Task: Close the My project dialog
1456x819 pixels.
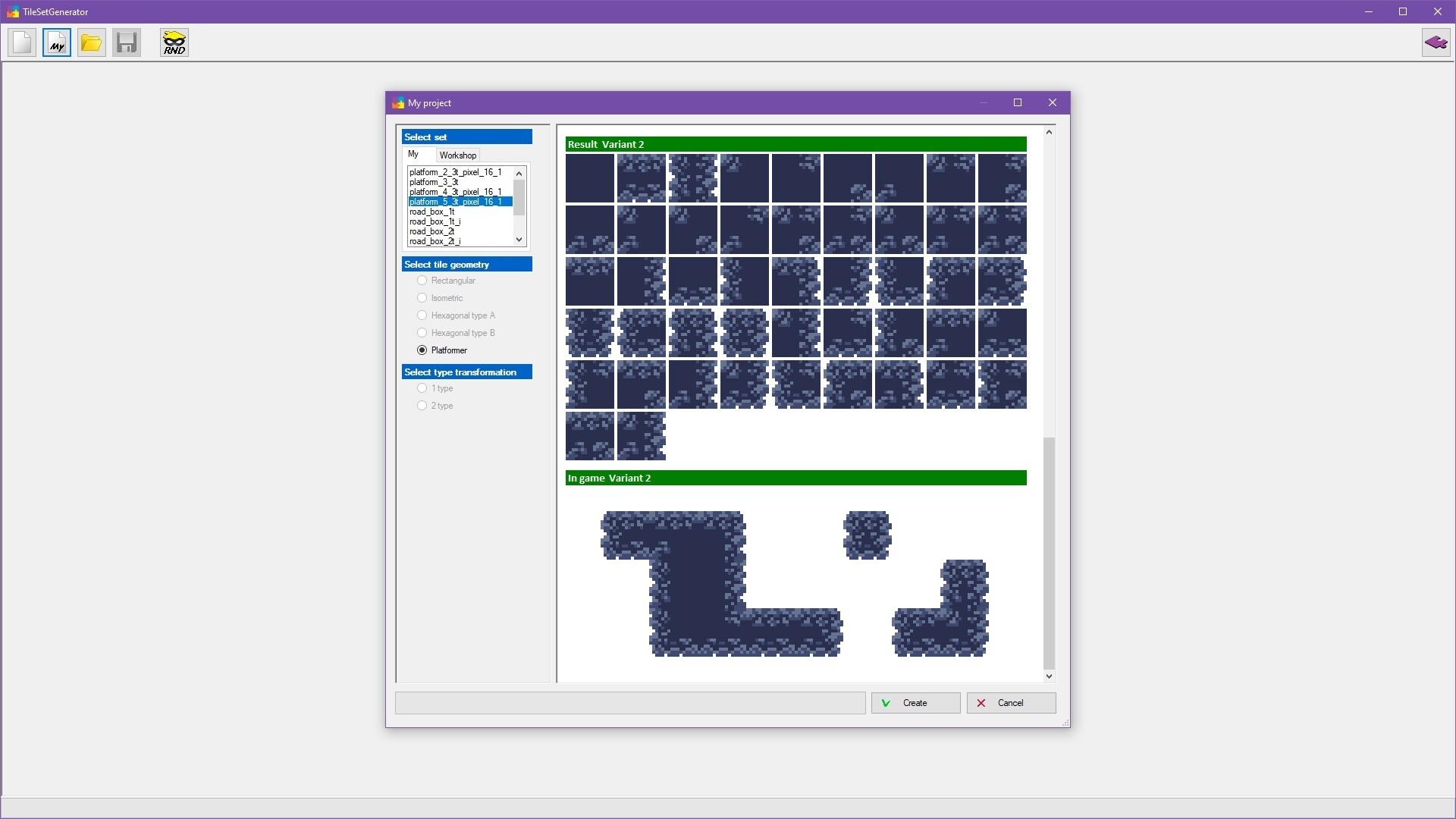Action: point(1052,103)
